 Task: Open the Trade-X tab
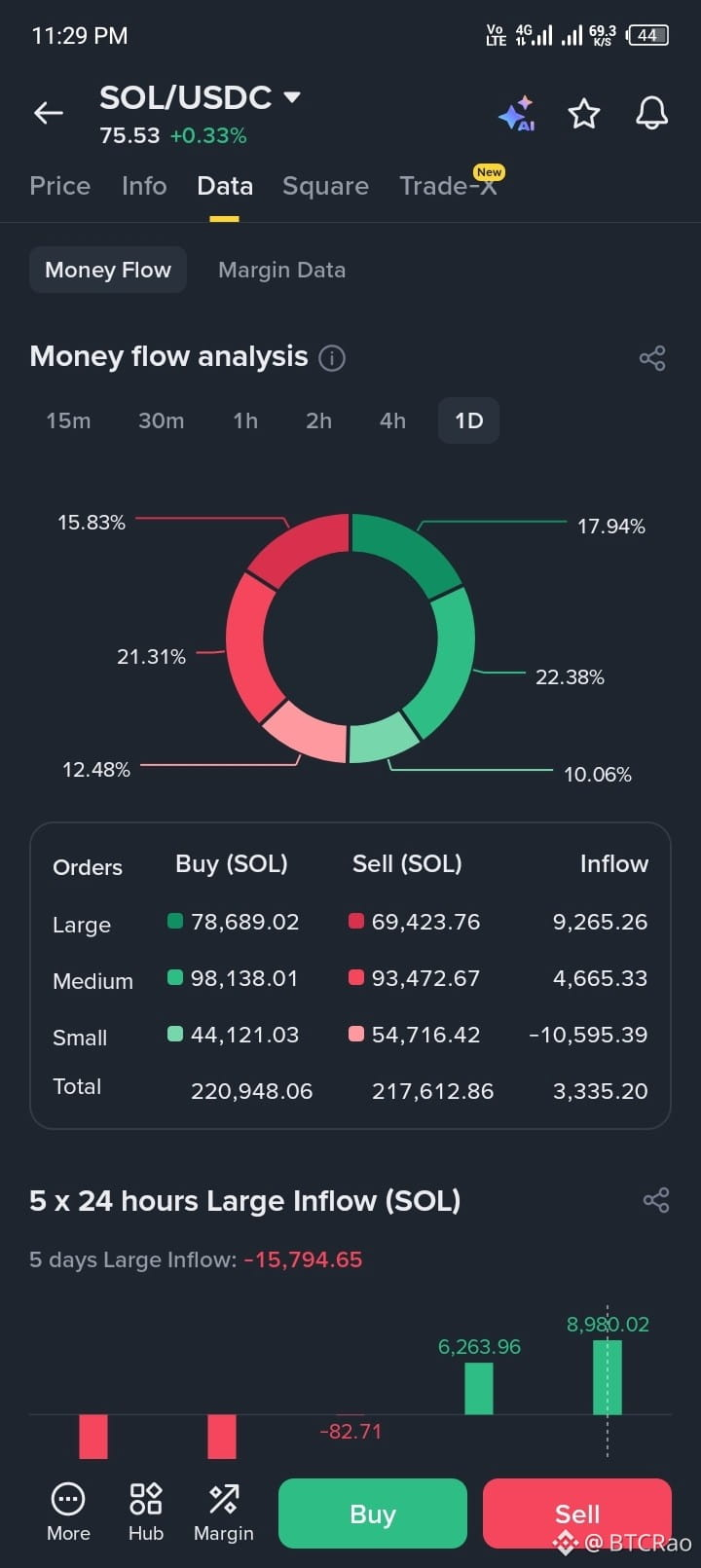click(x=449, y=186)
